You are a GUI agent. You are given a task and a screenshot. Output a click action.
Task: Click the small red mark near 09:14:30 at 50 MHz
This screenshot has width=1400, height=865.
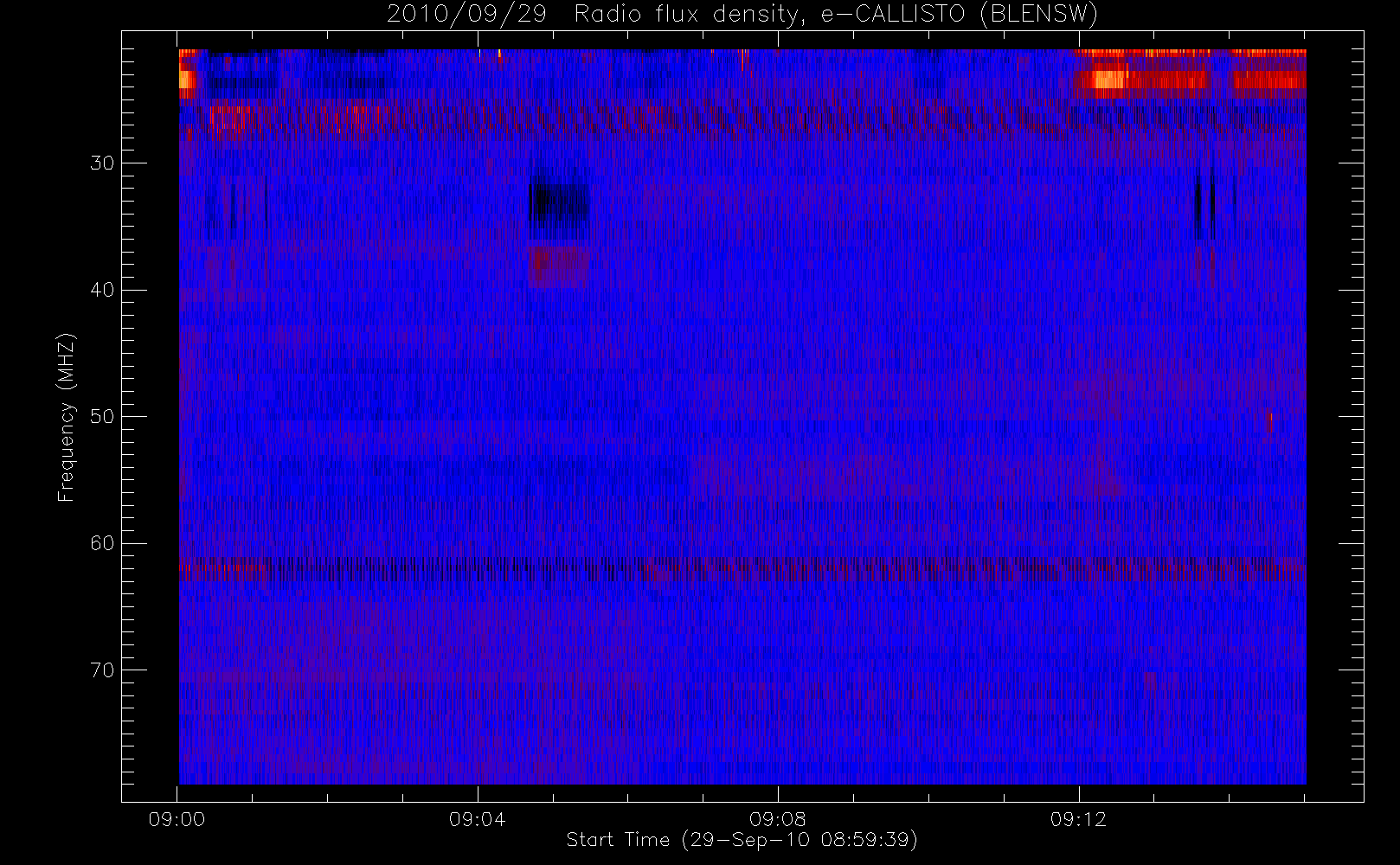(x=1268, y=420)
